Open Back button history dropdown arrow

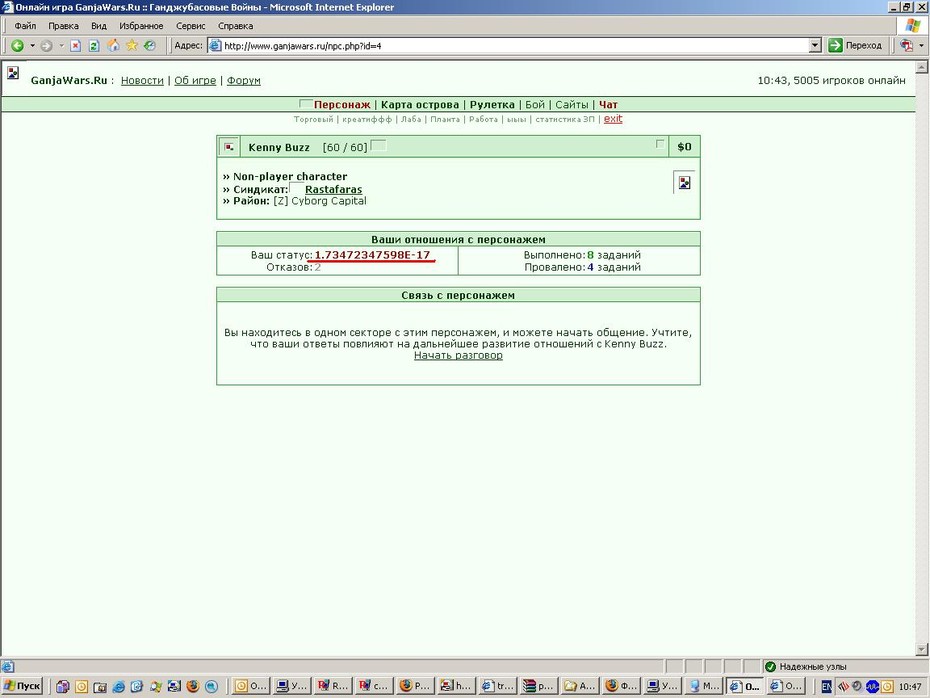(x=32, y=46)
